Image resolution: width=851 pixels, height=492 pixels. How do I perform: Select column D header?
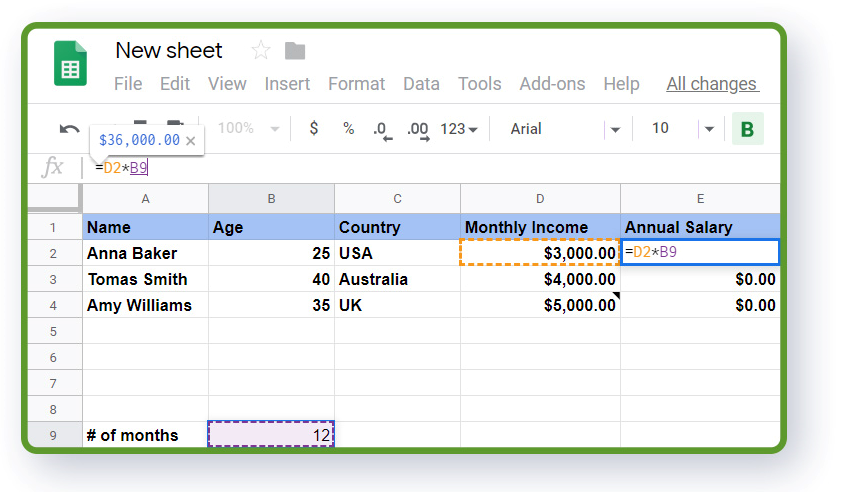[x=540, y=199]
